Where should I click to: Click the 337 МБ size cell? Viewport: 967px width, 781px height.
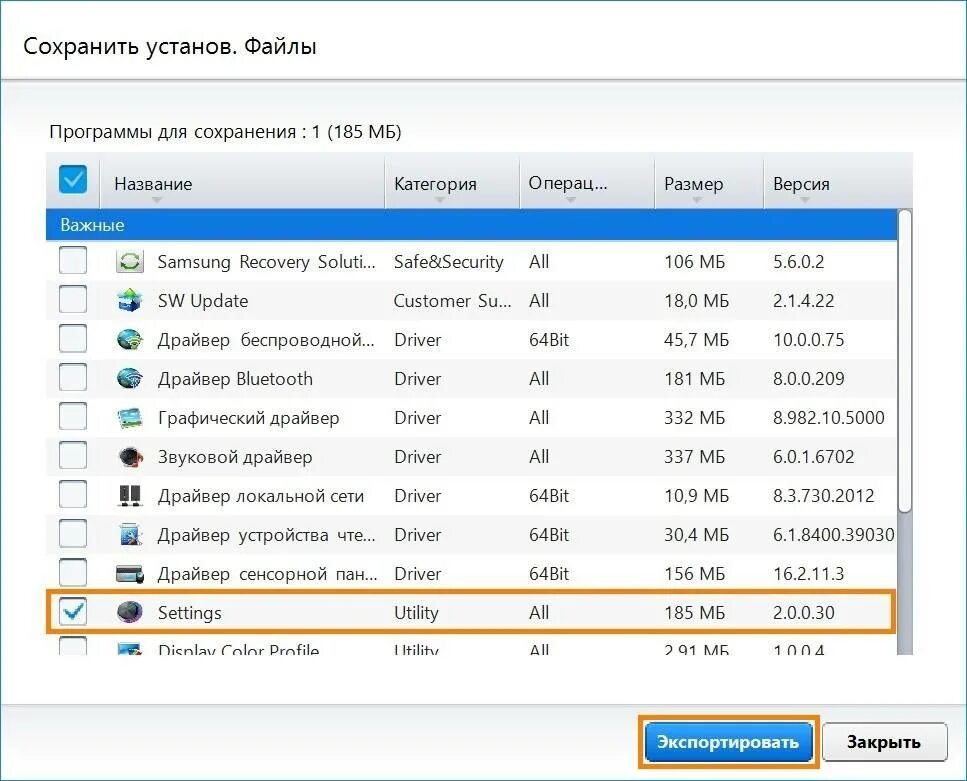[x=694, y=457]
